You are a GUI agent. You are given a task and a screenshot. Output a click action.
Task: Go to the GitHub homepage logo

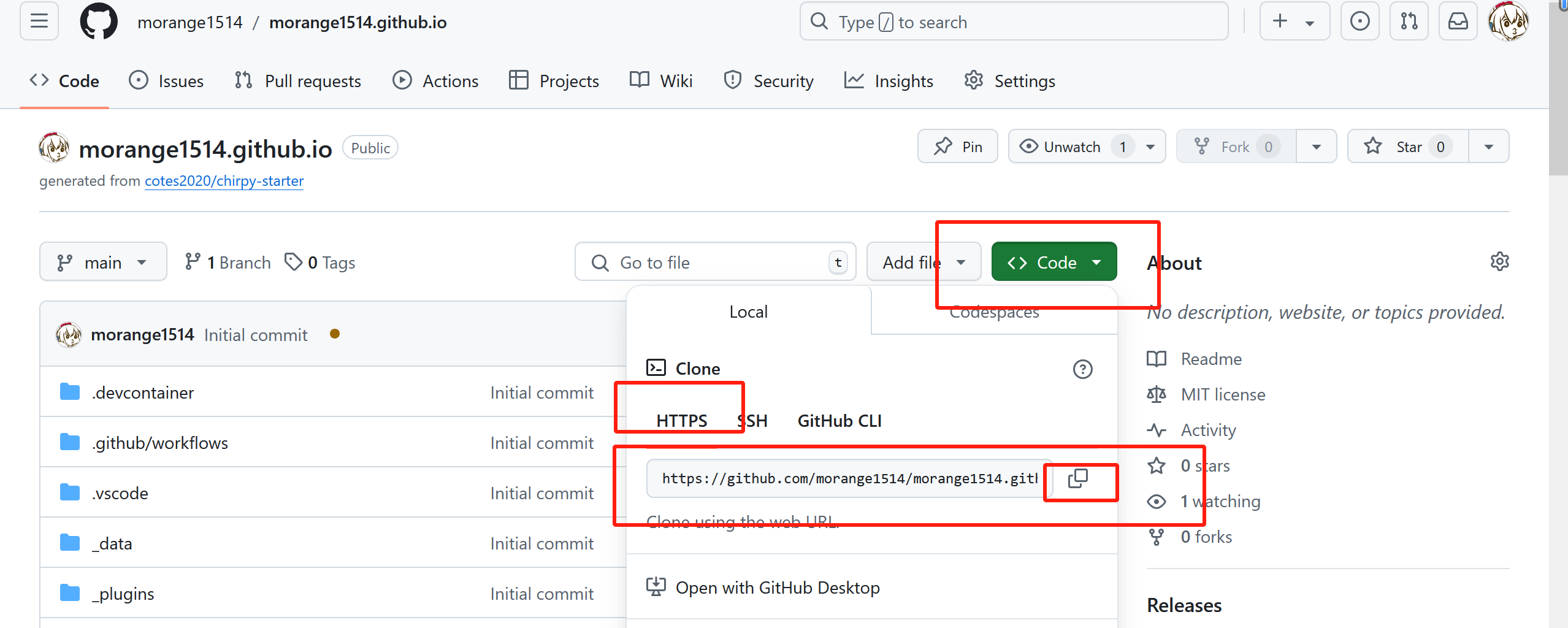[x=99, y=21]
